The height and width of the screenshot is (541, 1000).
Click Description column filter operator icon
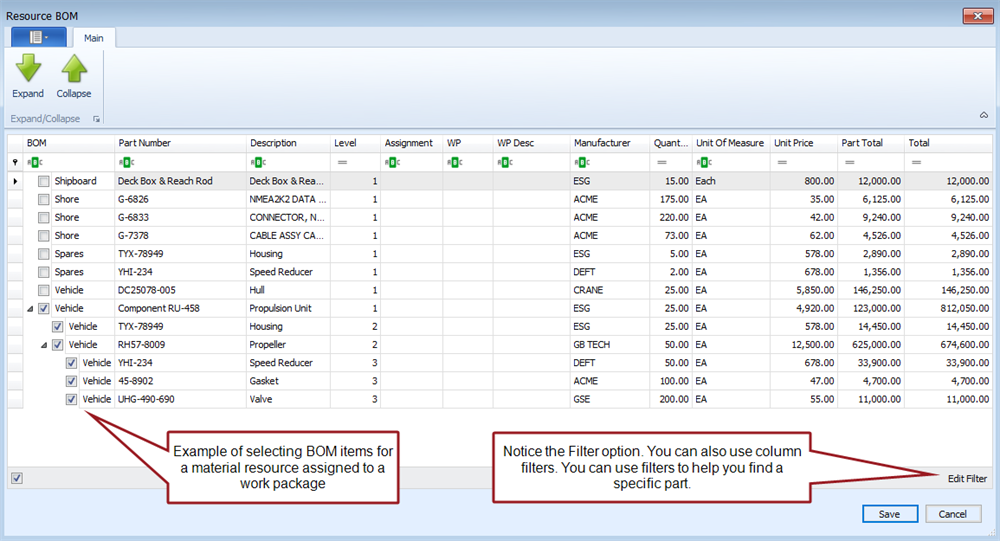(x=257, y=162)
